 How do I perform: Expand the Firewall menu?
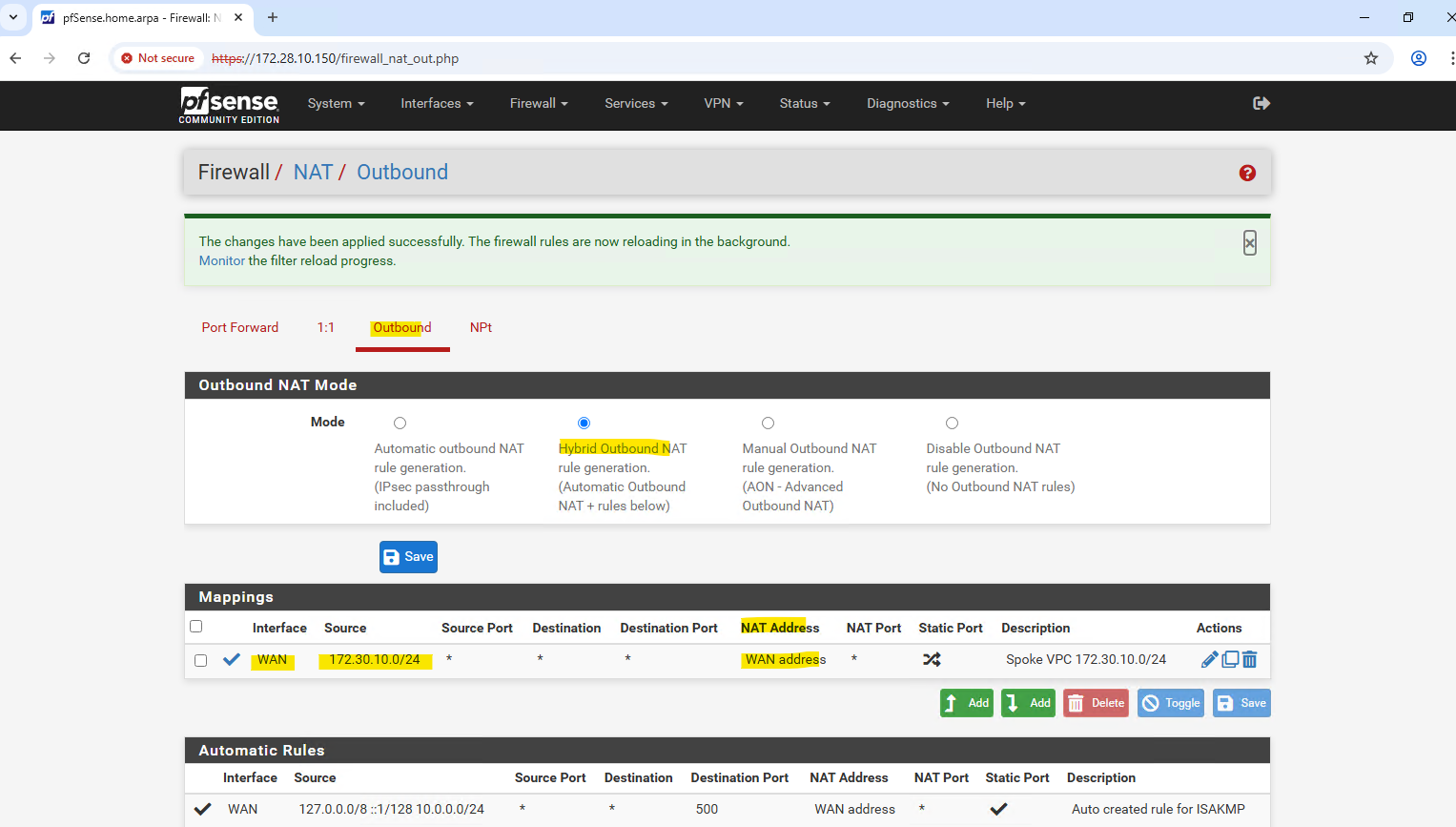pyautogui.click(x=538, y=103)
